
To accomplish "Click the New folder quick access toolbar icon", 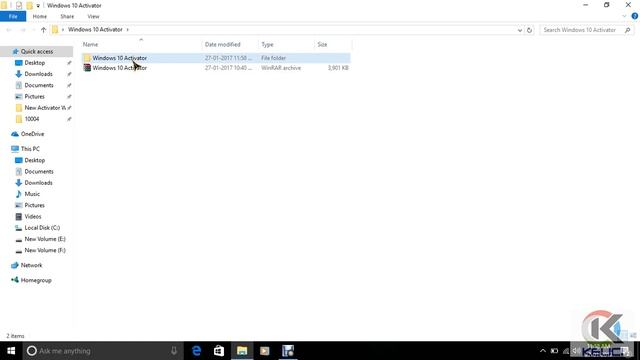I will (x=29, y=5).
